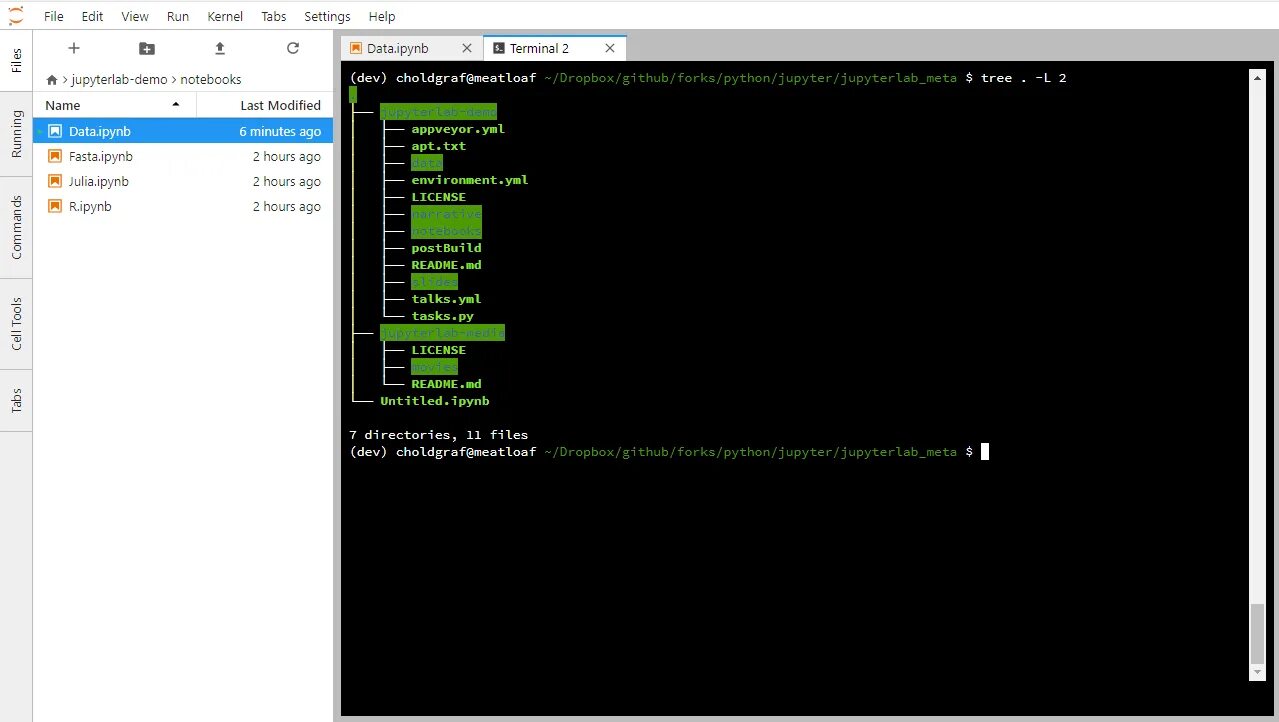
Task: Select R.ipynb in file list
Action: (183, 206)
